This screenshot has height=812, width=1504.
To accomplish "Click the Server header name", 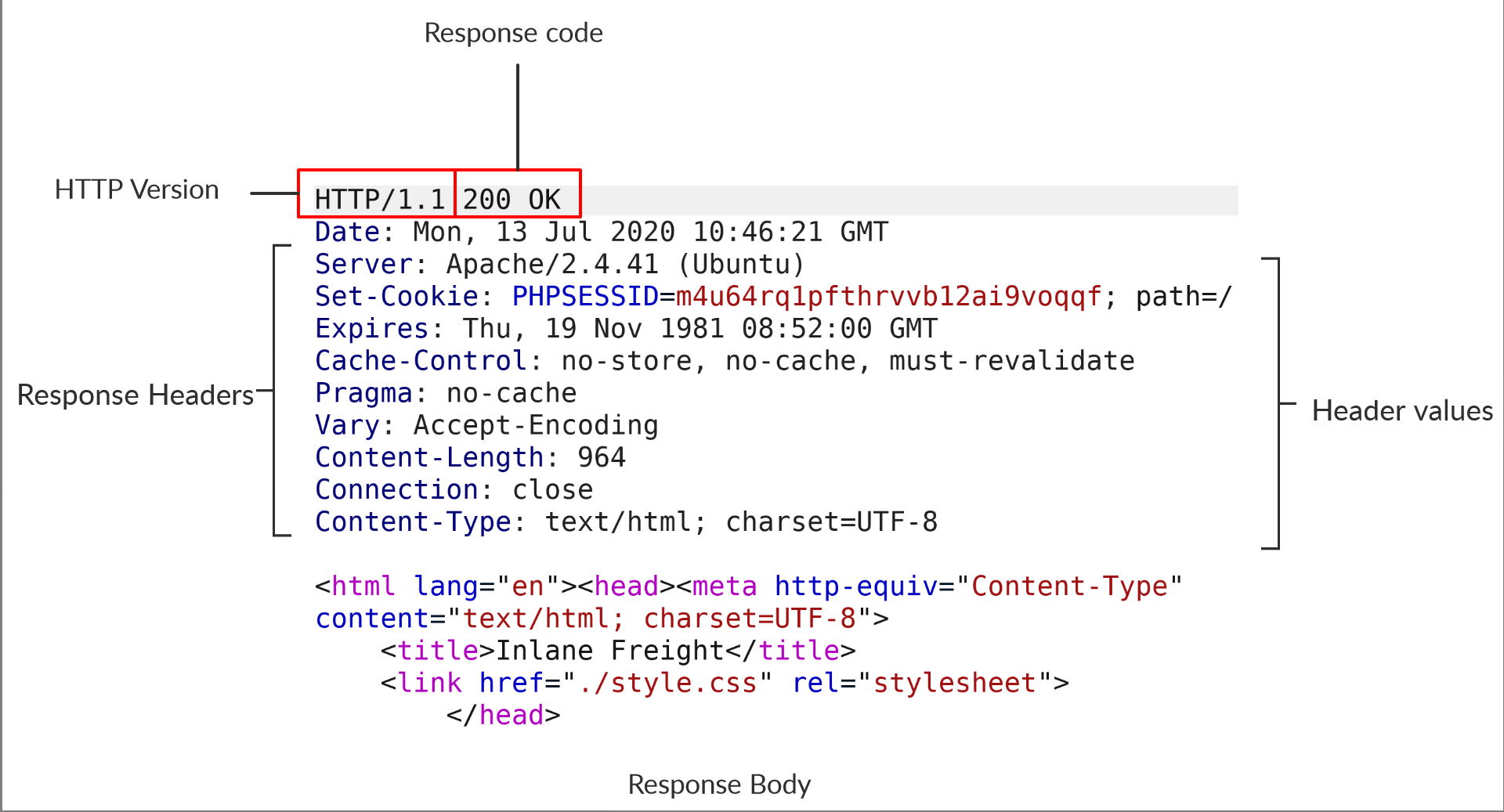I will tap(363, 265).
